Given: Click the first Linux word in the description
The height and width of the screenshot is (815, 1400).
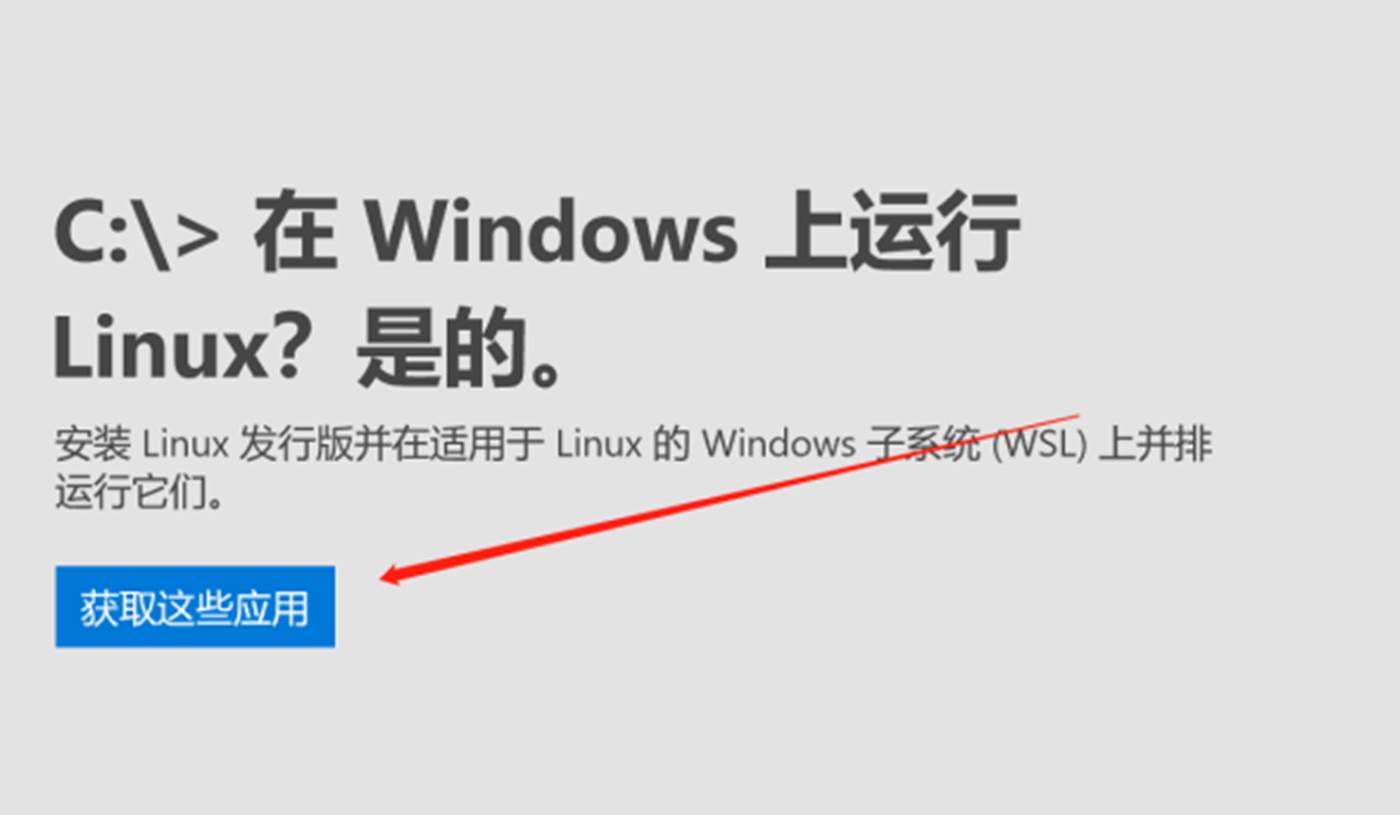Looking at the screenshot, I should click(186, 445).
